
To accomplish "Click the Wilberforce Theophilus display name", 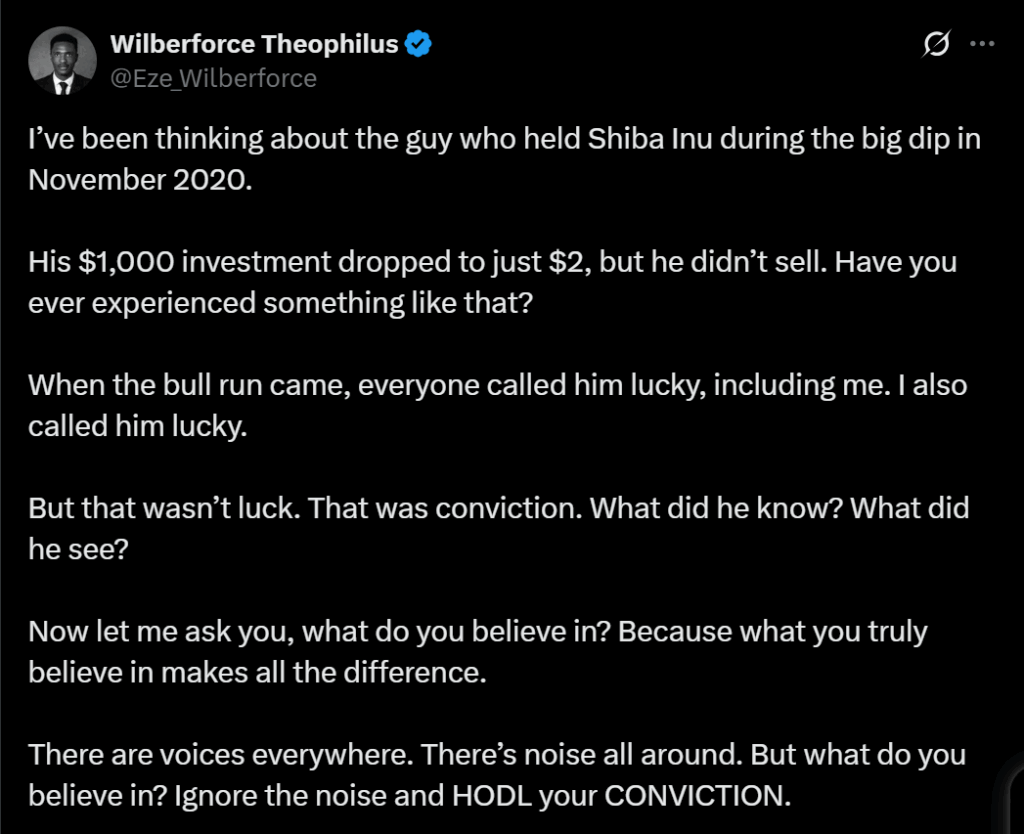I will click(254, 44).
